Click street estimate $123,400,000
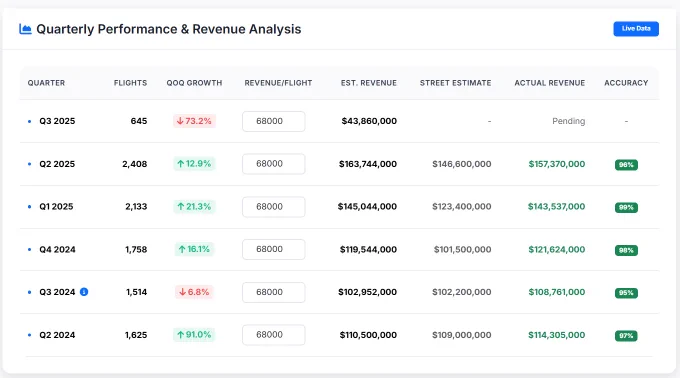The width and height of the screenshot is (680, 378). tap(462, 206)
